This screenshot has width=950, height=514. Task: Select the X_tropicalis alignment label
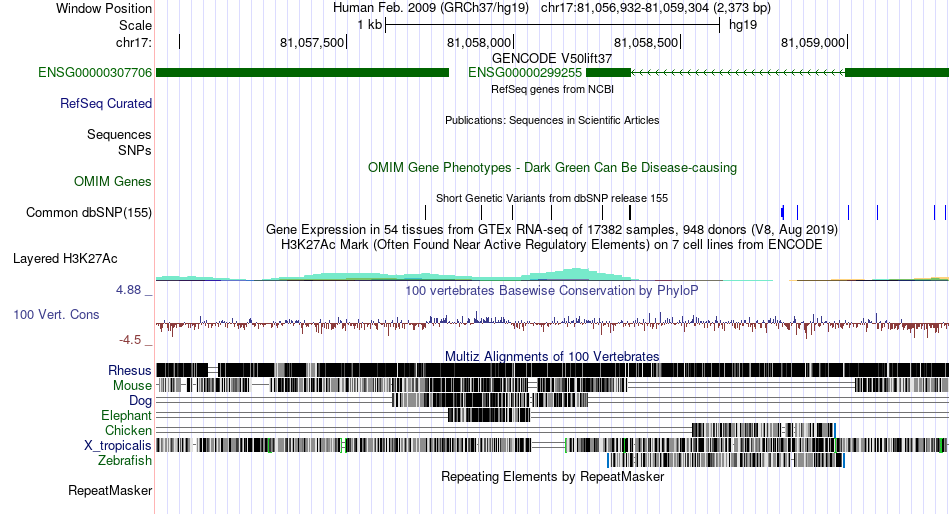118,446
